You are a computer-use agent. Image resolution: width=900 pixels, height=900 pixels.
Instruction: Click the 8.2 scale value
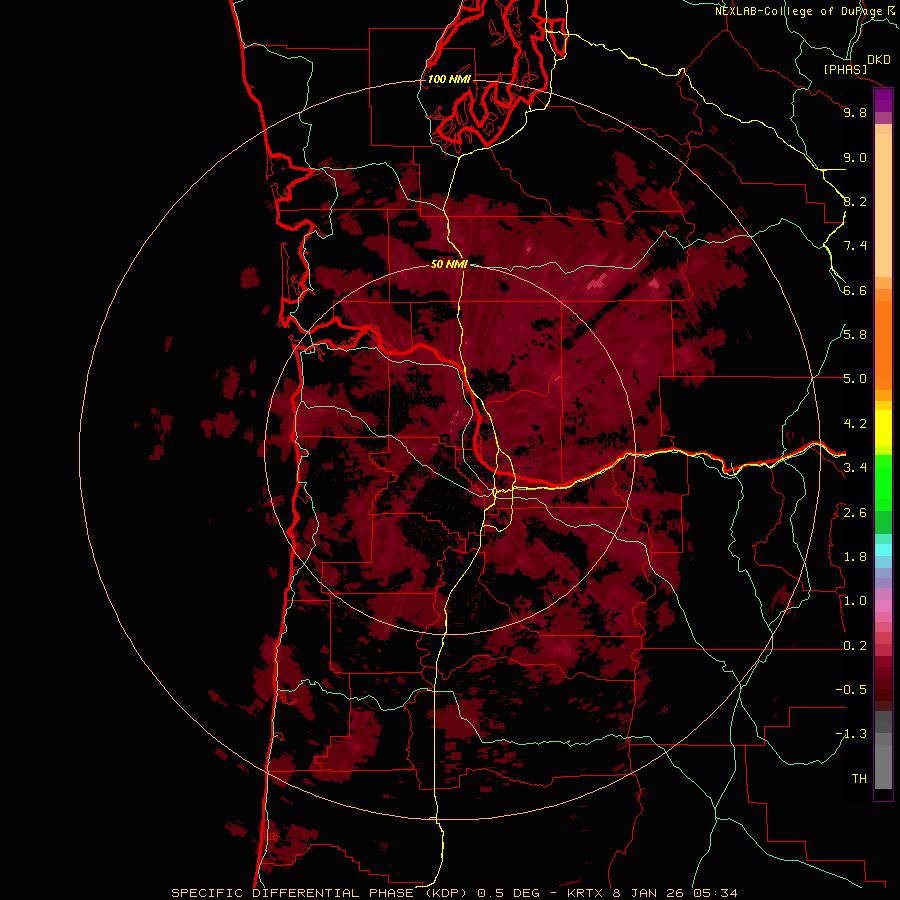pyautogui.click(x=855, y=201)
